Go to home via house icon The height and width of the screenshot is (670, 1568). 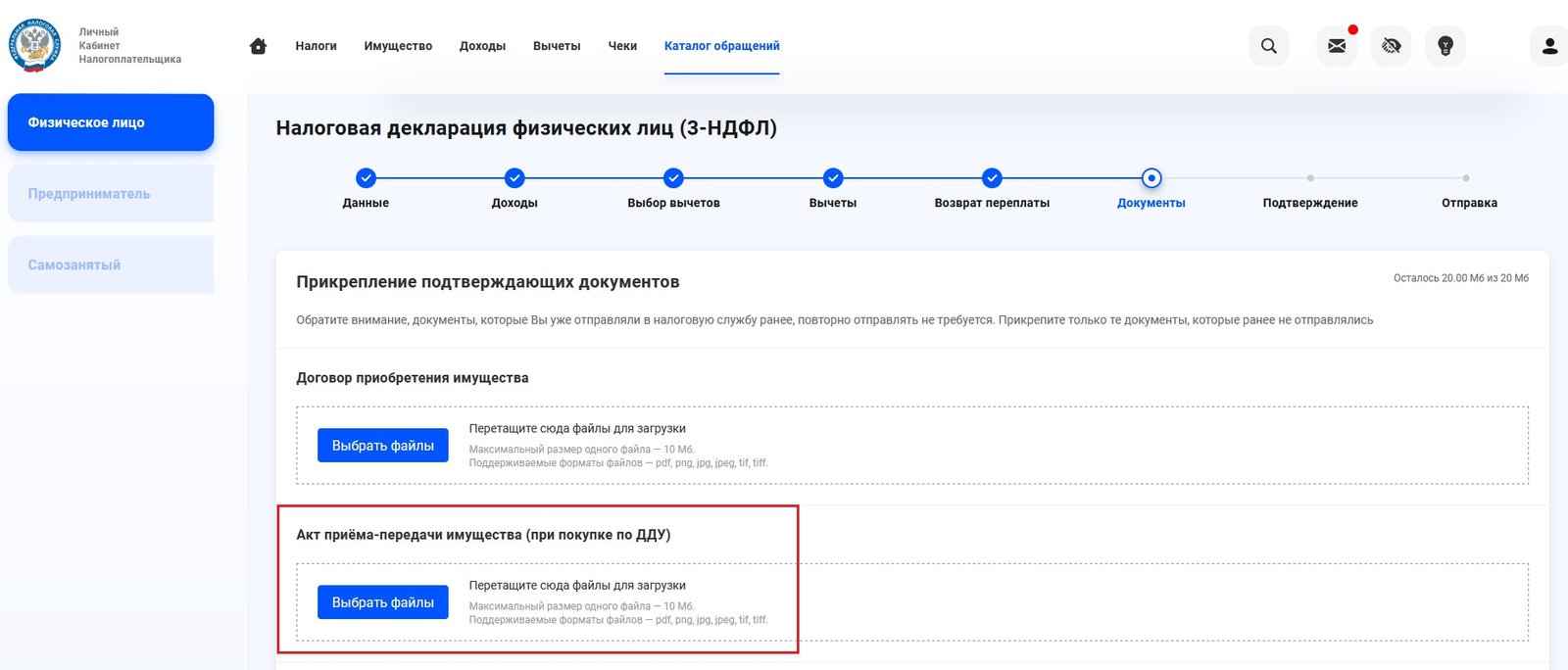[259, 46]
